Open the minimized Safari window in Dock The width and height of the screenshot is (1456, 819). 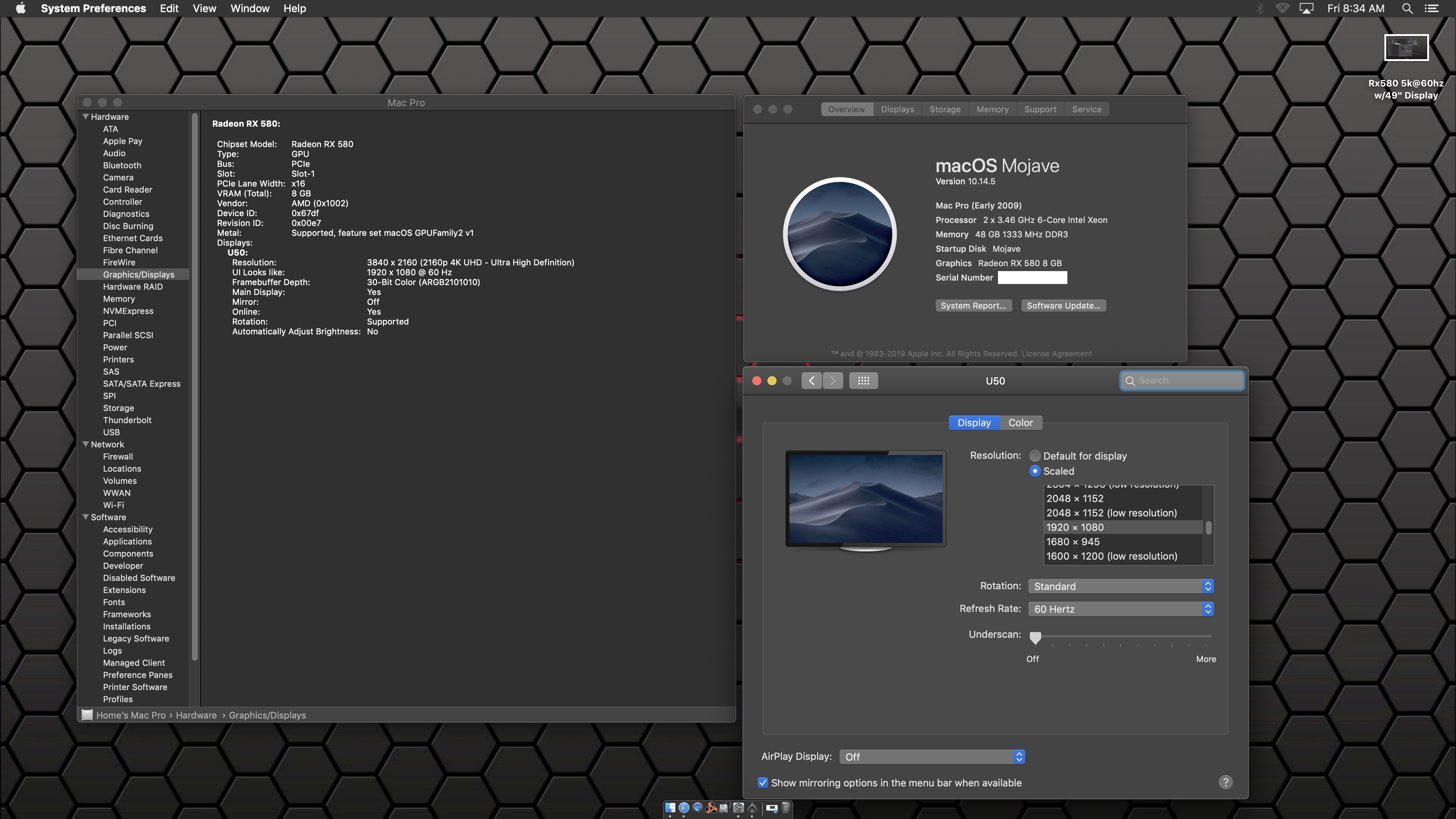772,808
